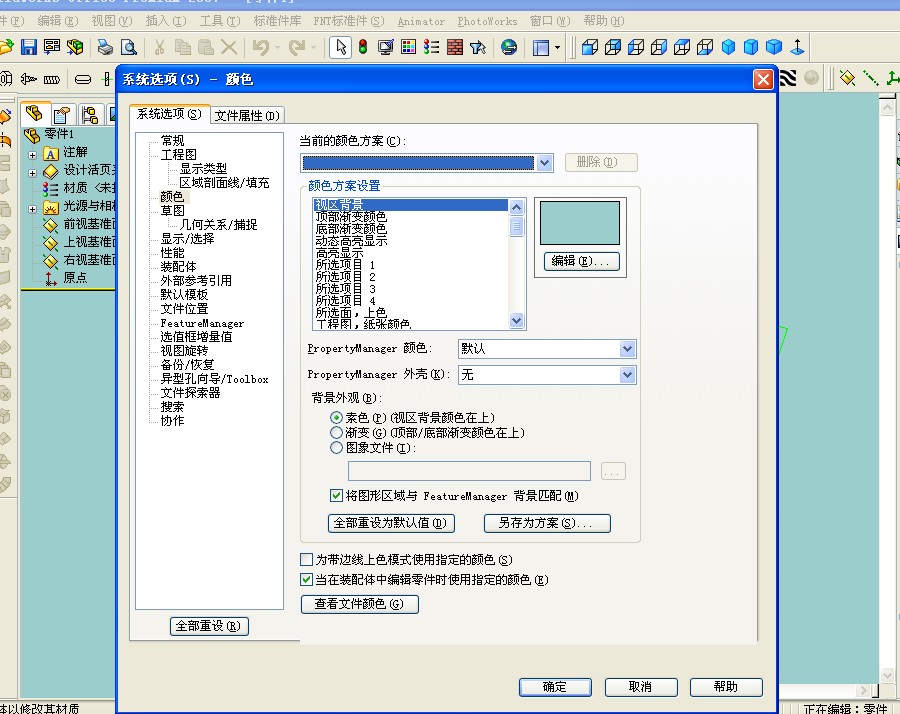Click the Rebuild traffic light icon
The image size is (900, 714).
click(363, 47)
